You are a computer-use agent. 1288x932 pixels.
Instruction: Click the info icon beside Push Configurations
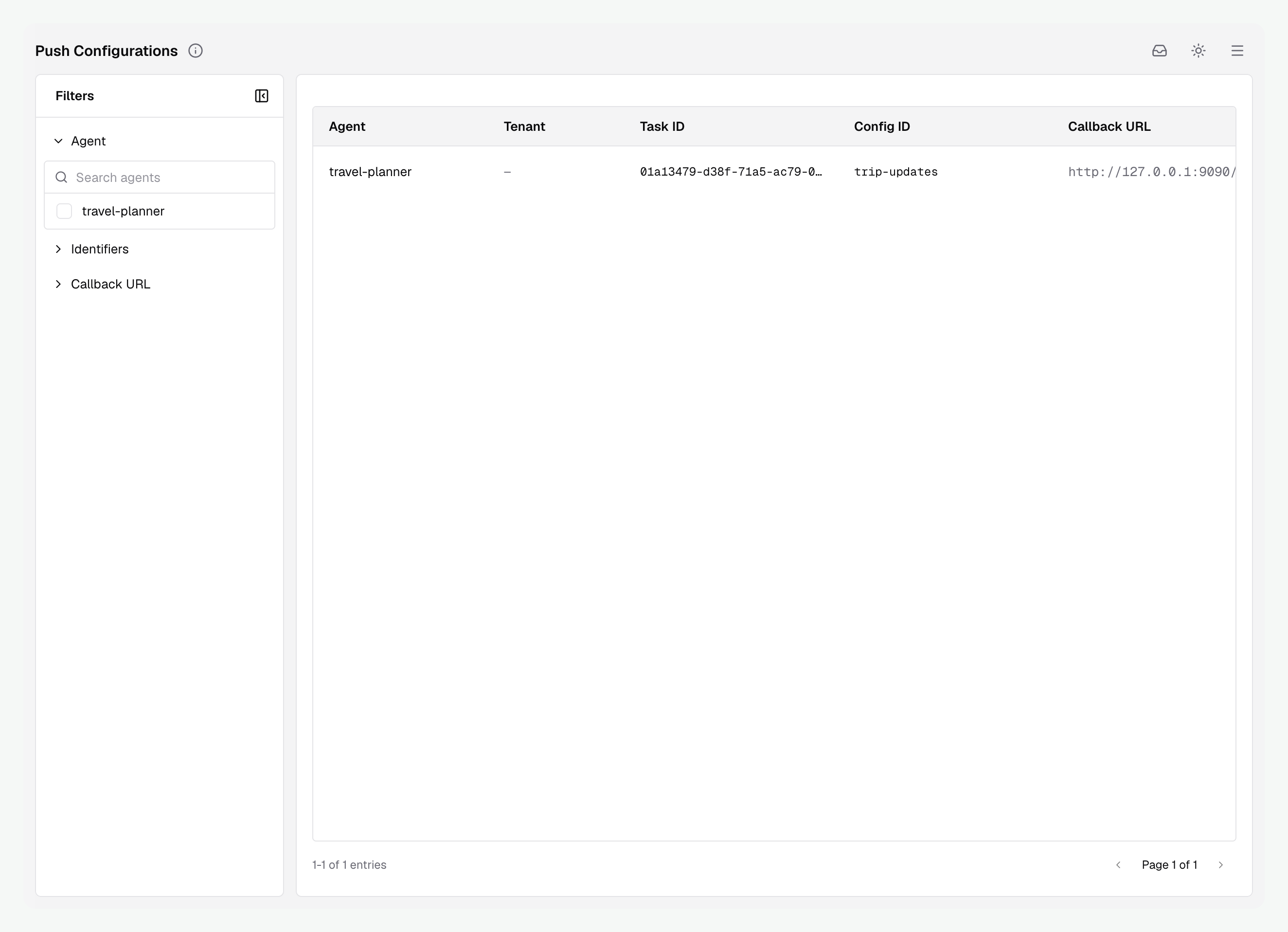196,51
